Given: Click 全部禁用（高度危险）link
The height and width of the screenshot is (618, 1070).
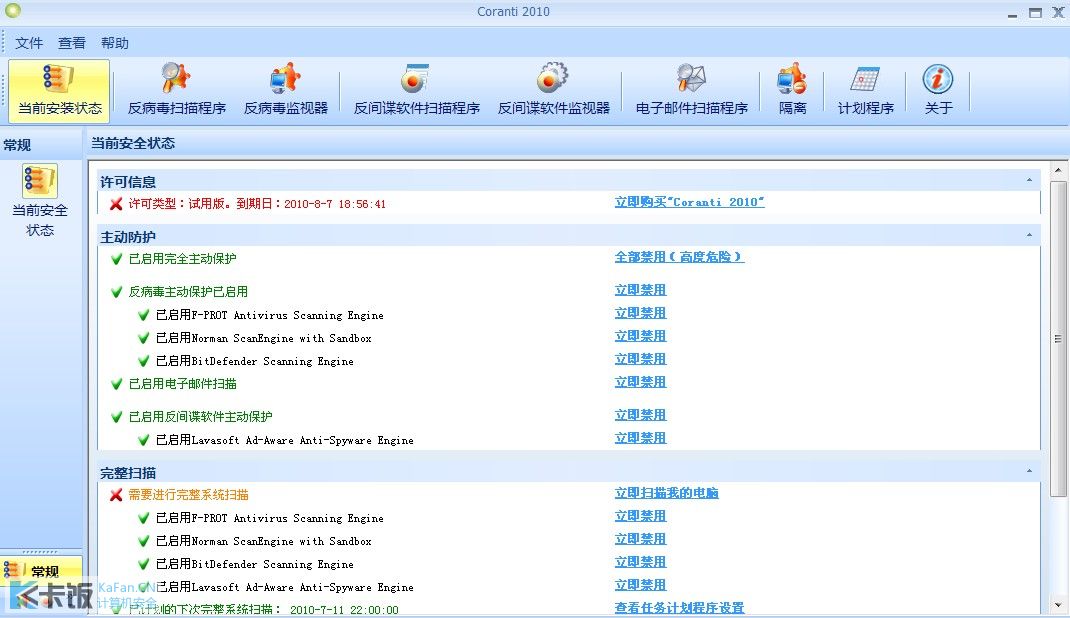Looking at the screenshot, I should [x=679, y=256].
